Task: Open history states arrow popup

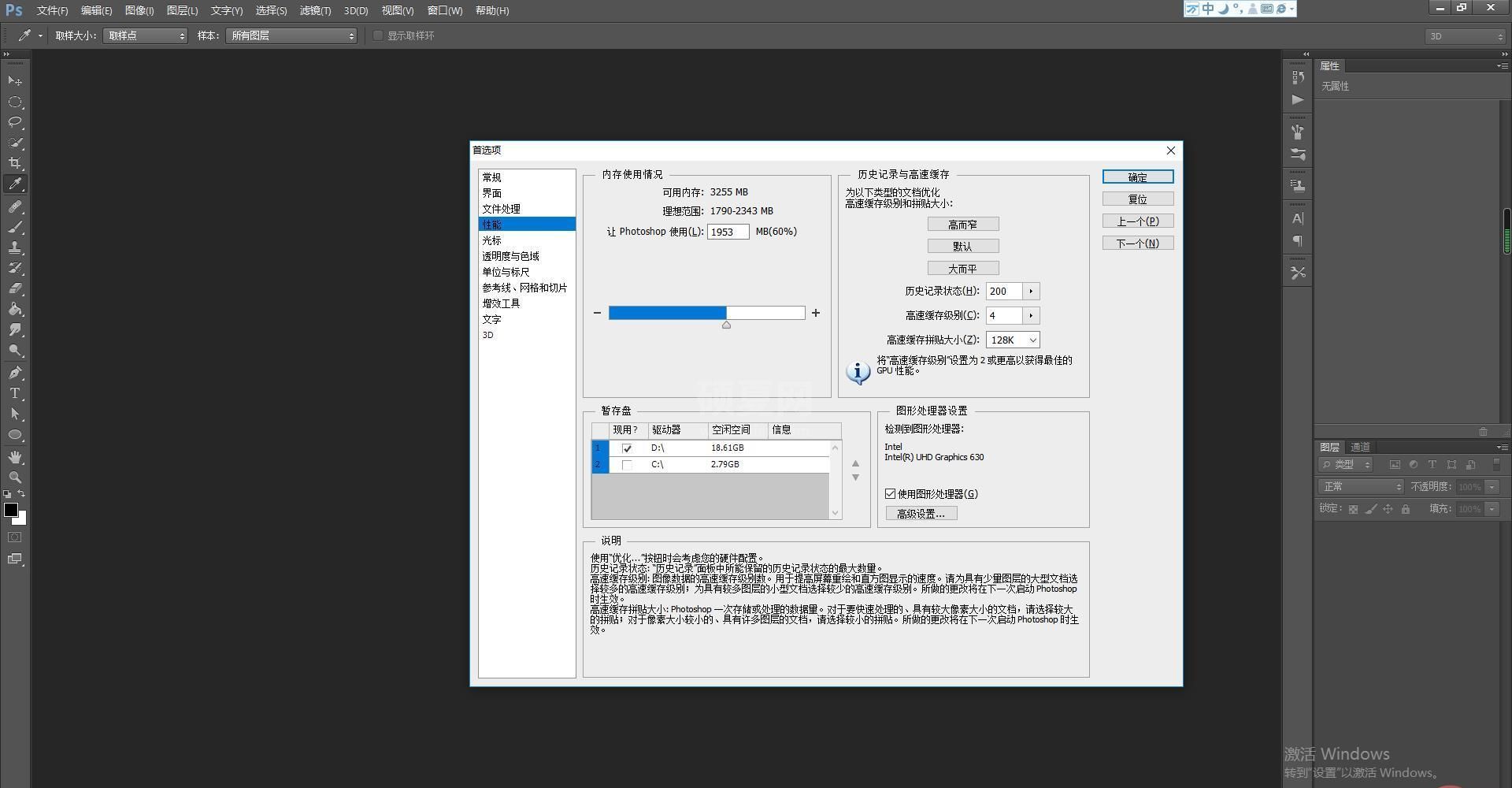Action: (1031, 292)
